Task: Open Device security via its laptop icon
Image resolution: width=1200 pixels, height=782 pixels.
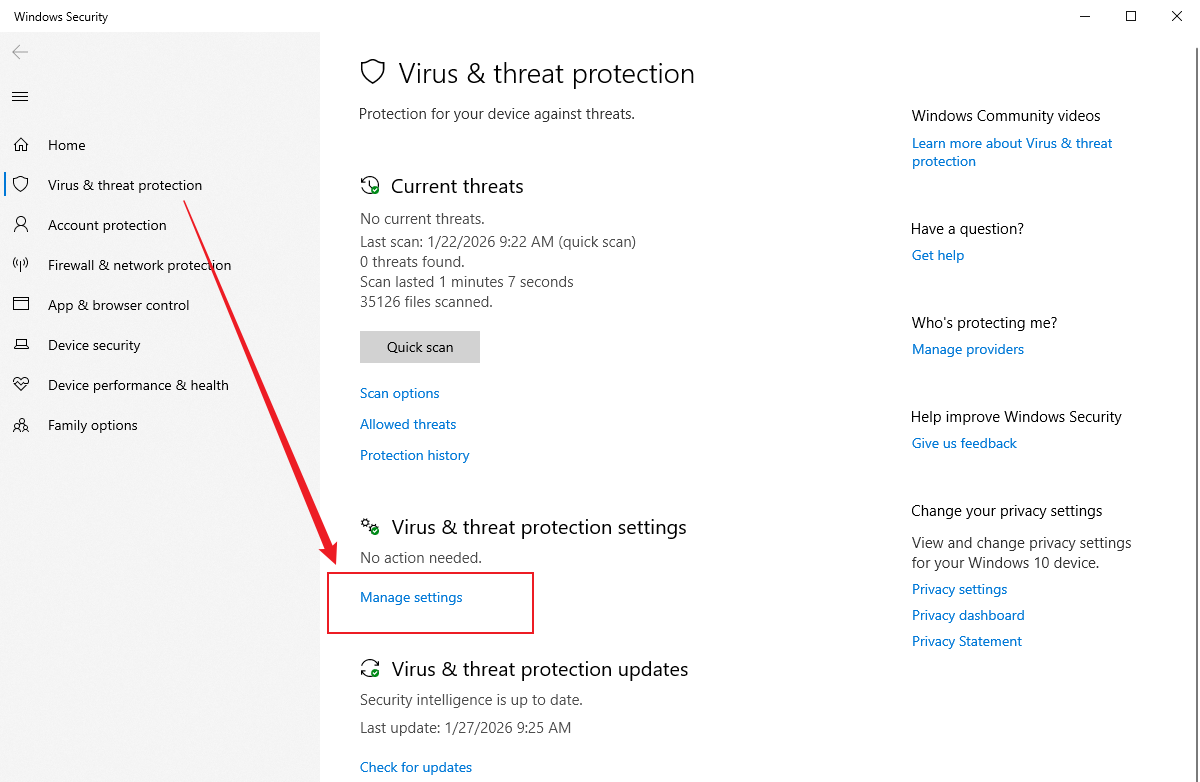Action: coord(21,344)
